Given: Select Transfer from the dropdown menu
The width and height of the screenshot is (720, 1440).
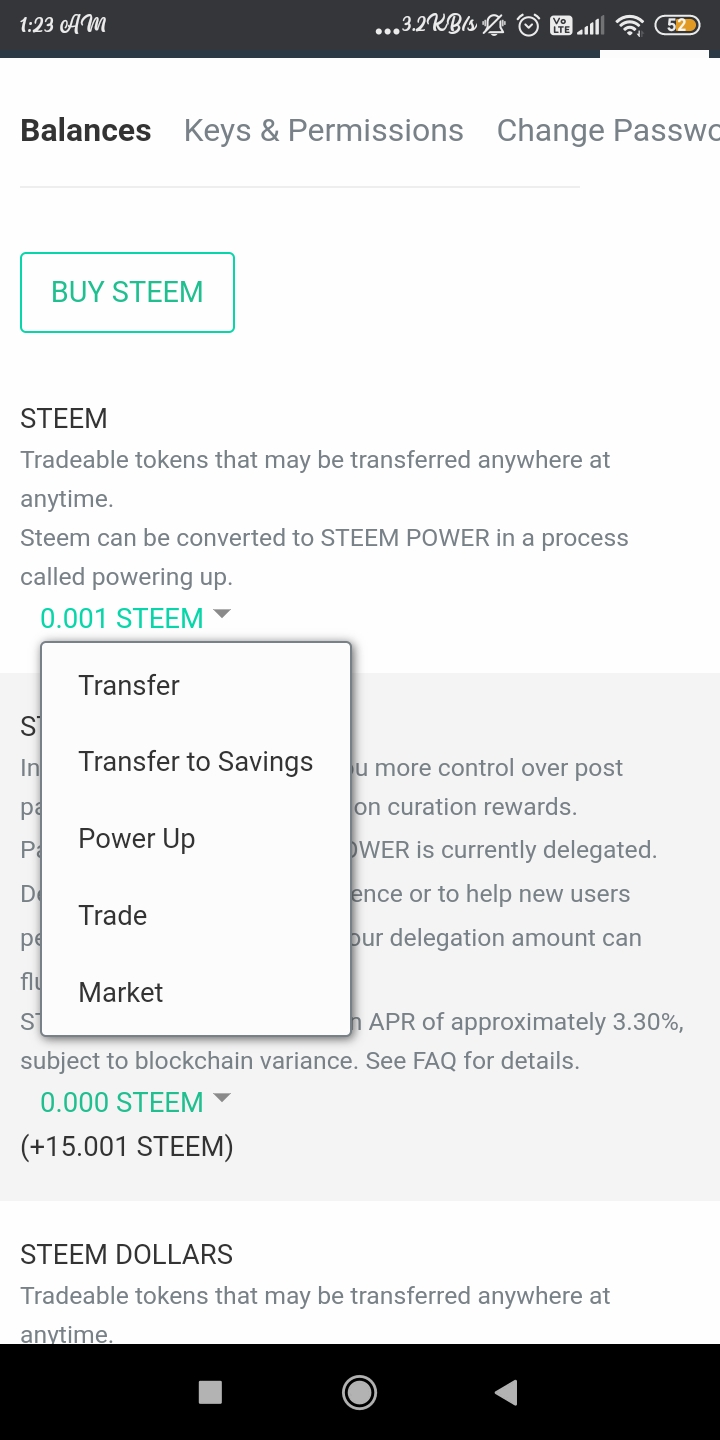Looking at the screenshot, I should (x=129, y=685).
